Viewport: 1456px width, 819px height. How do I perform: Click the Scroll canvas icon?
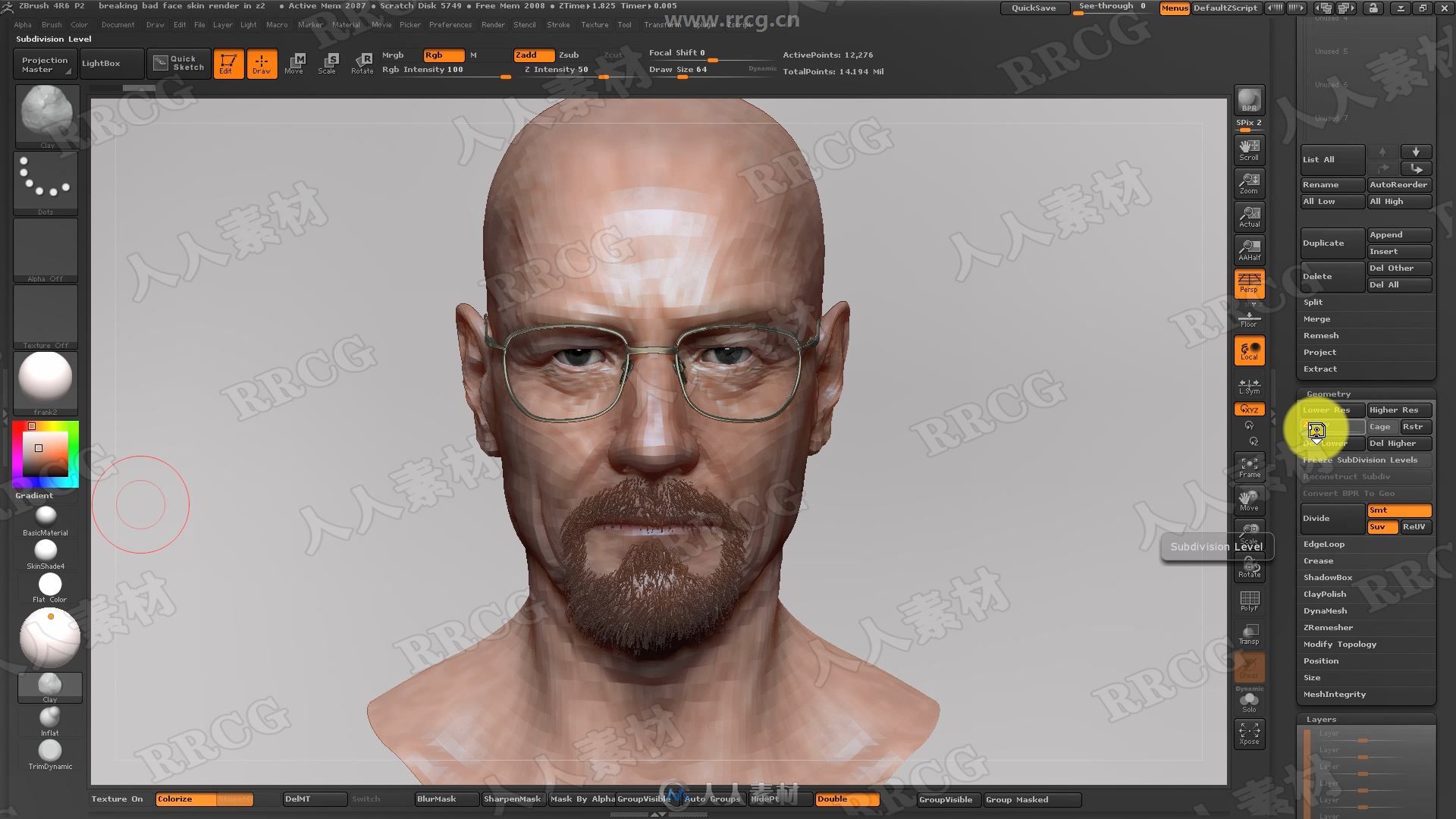(x=1249, y=149)
